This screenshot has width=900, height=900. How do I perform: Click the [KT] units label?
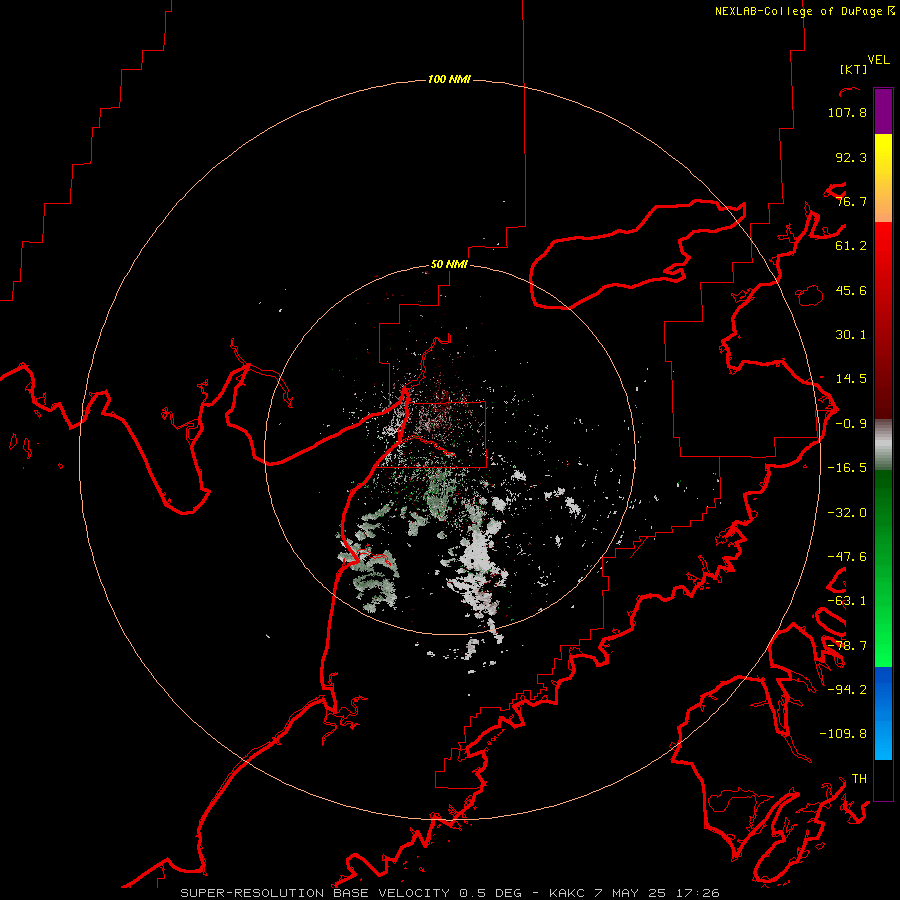click(853, 69)
